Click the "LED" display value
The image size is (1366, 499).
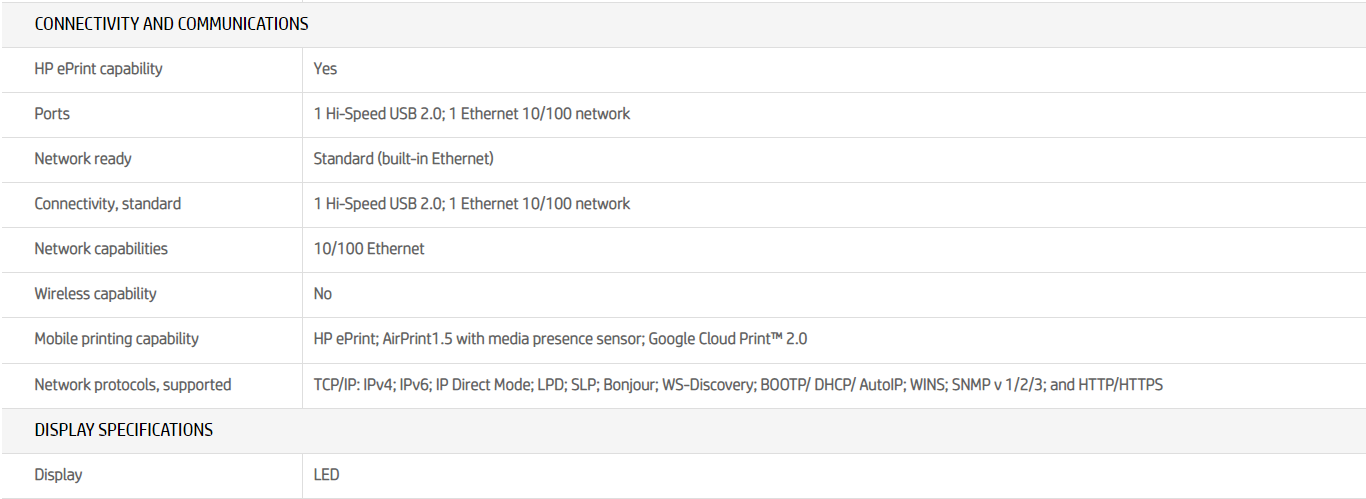point(326,475)
